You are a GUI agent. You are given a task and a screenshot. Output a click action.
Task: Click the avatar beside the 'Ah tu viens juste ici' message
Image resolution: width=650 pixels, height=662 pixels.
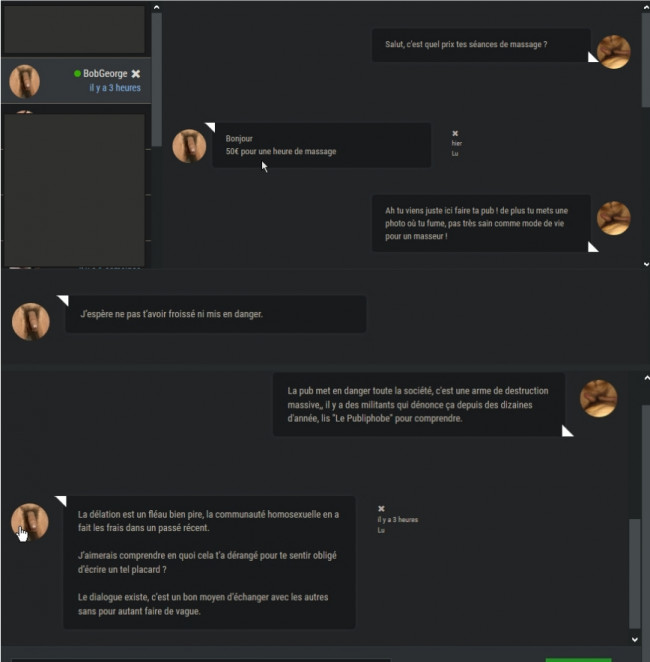[614, 218]
